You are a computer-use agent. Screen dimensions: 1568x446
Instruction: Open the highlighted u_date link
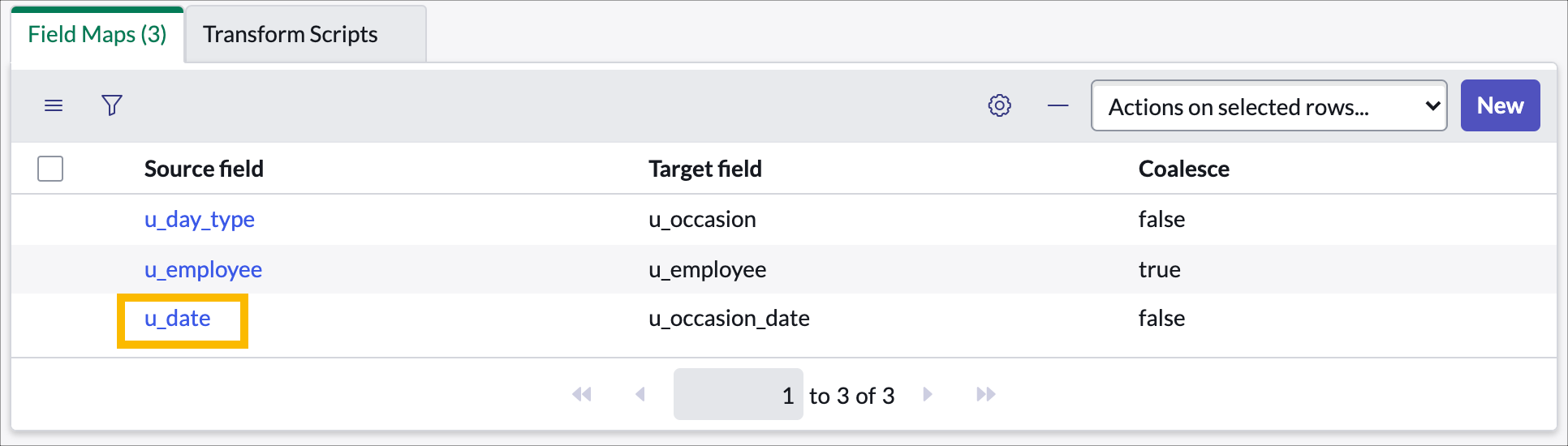[x=178, y=319]
